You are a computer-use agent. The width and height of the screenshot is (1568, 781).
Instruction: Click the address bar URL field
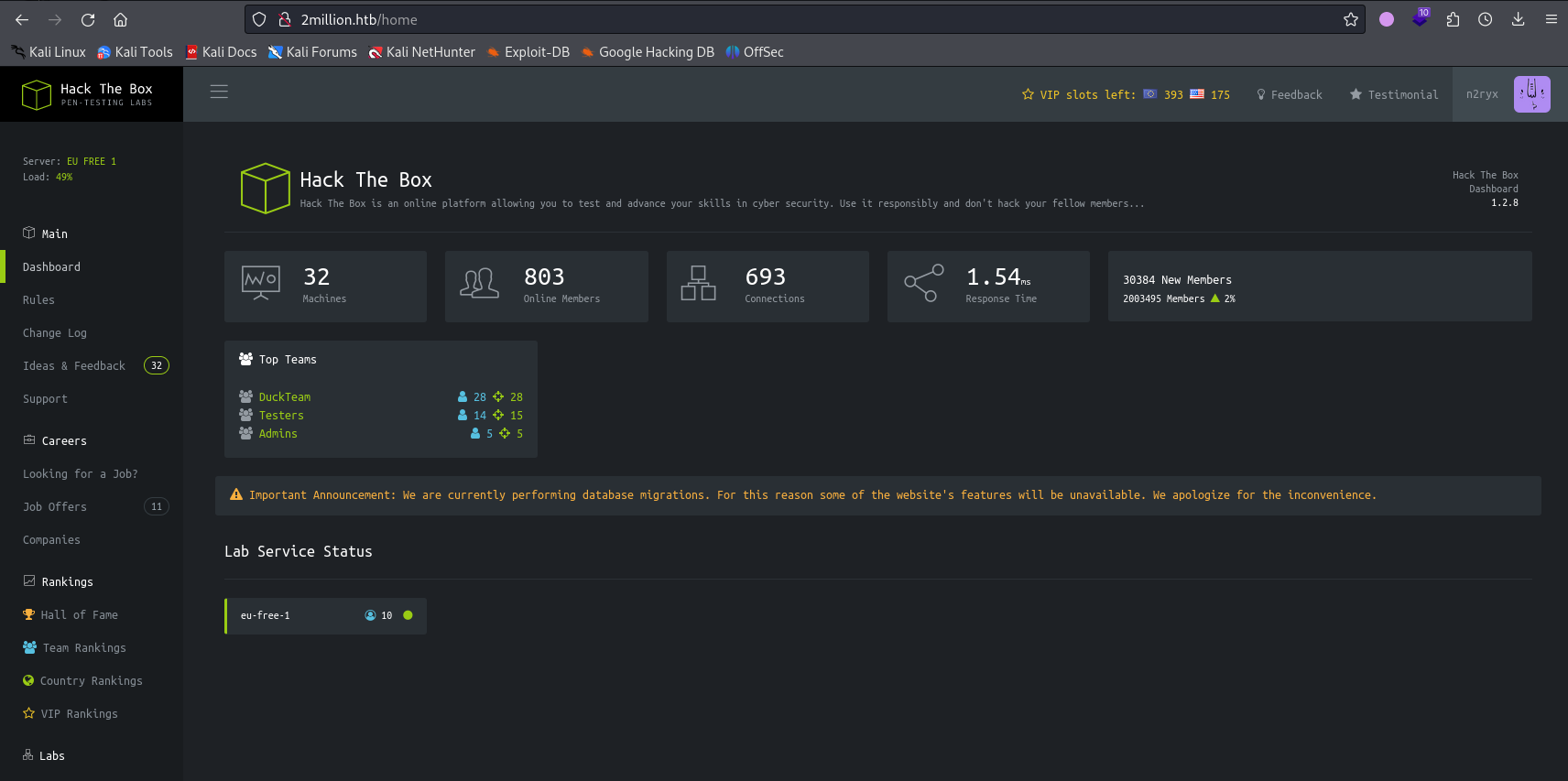point(806,19)
